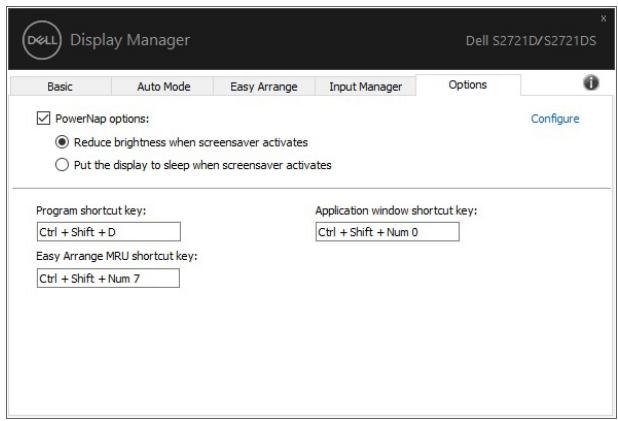Viewport: 618px width, 421px height.
Task: Click the Easy Arrange MRU shortcut field
Action: (108, 278)
